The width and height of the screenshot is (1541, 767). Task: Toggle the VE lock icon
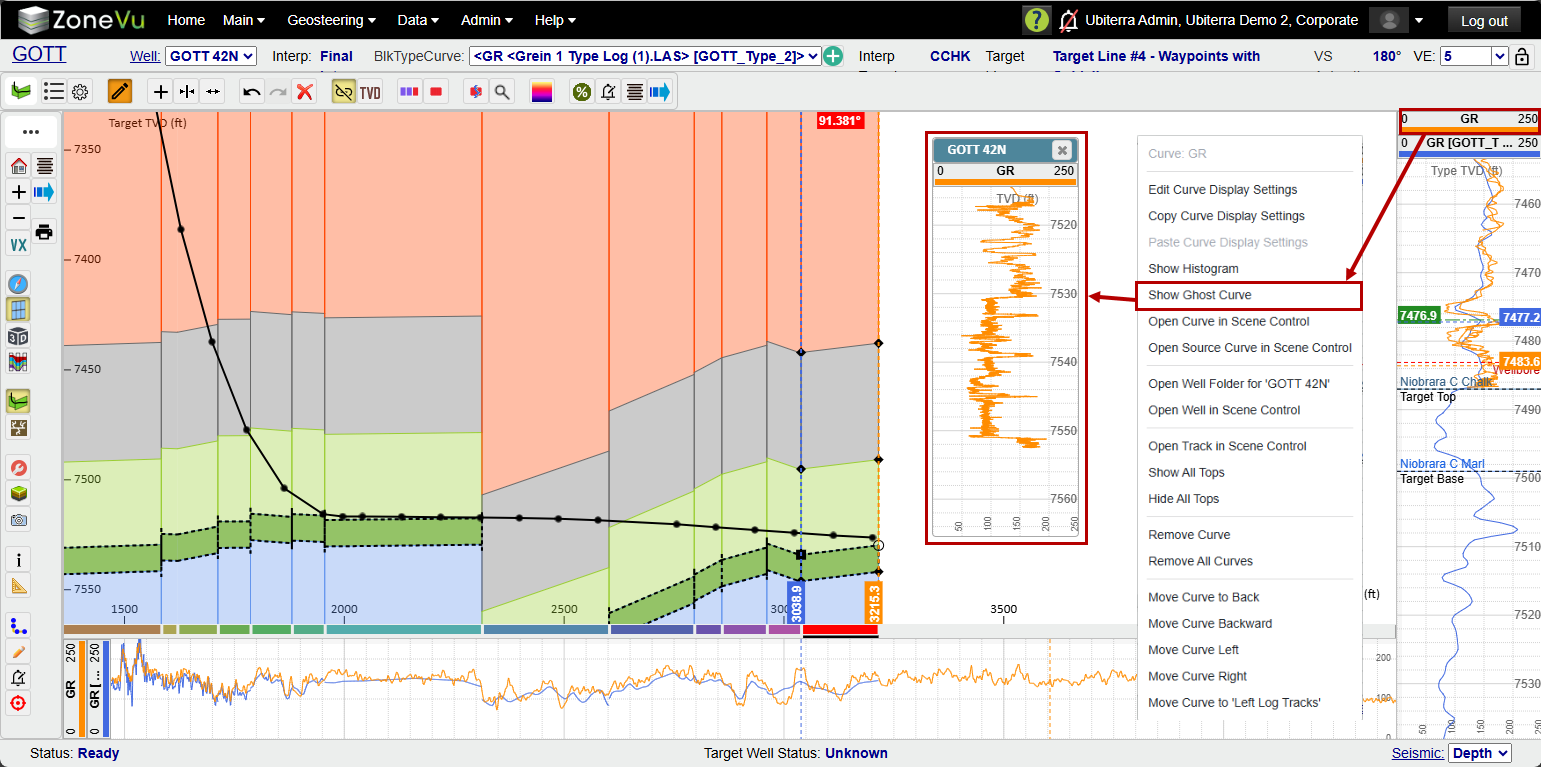coord(1522,57)
